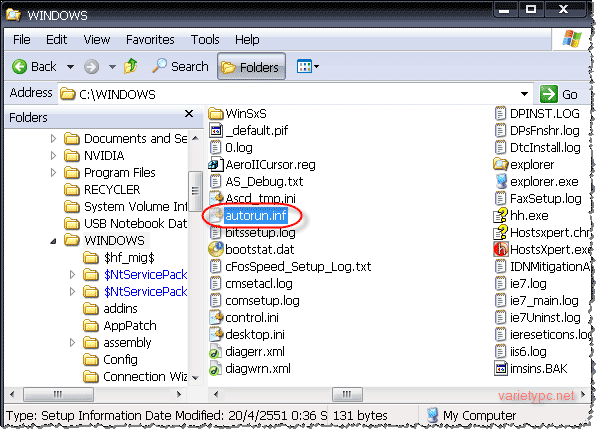The image size is (596, 429).
Task: Select the explorer folder icon
Action: 500,164
